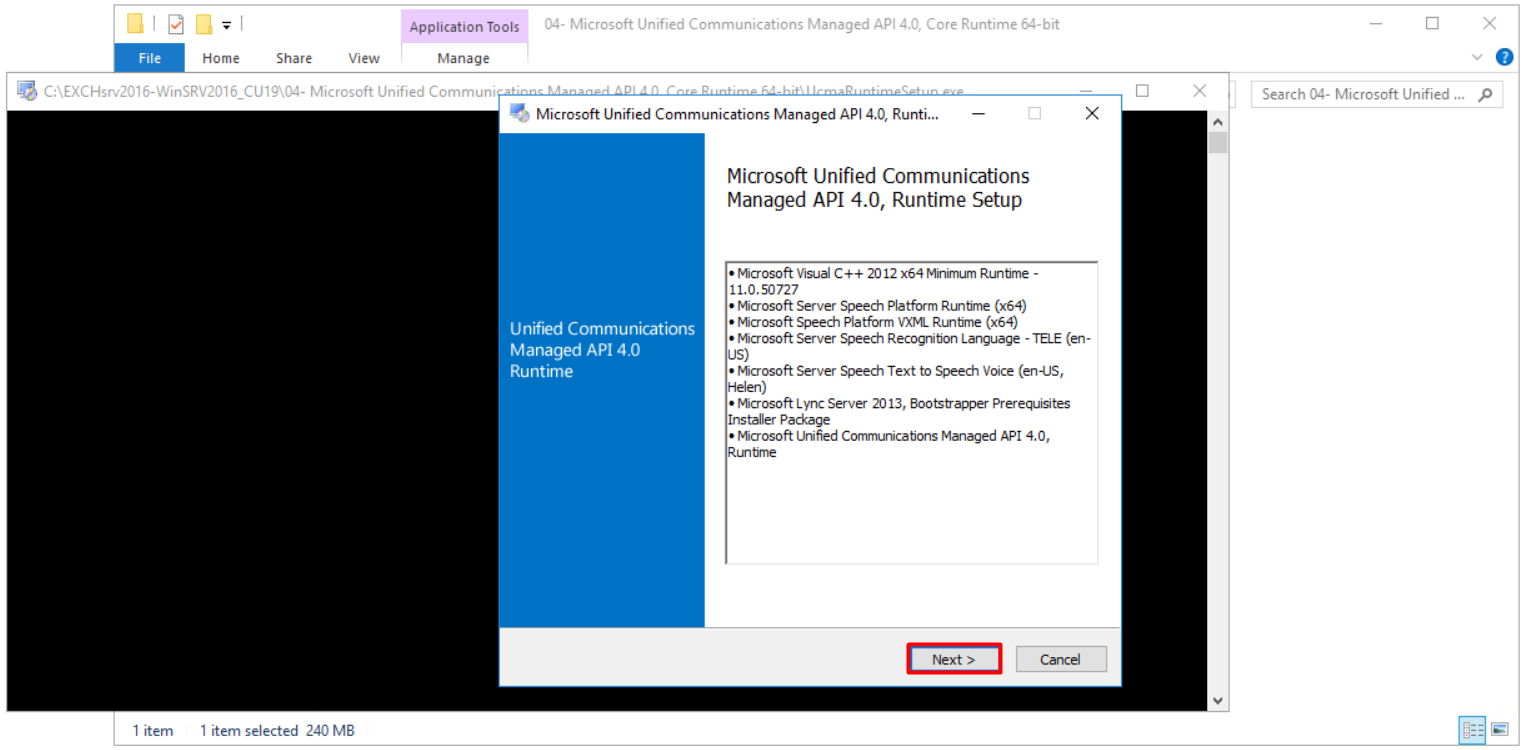Click the 'Microsoft Server Speech Platform Runtime (x64)' entry
Viewport: 1526px width, 750px height.
pyautogui.click(x=877, y=306)
